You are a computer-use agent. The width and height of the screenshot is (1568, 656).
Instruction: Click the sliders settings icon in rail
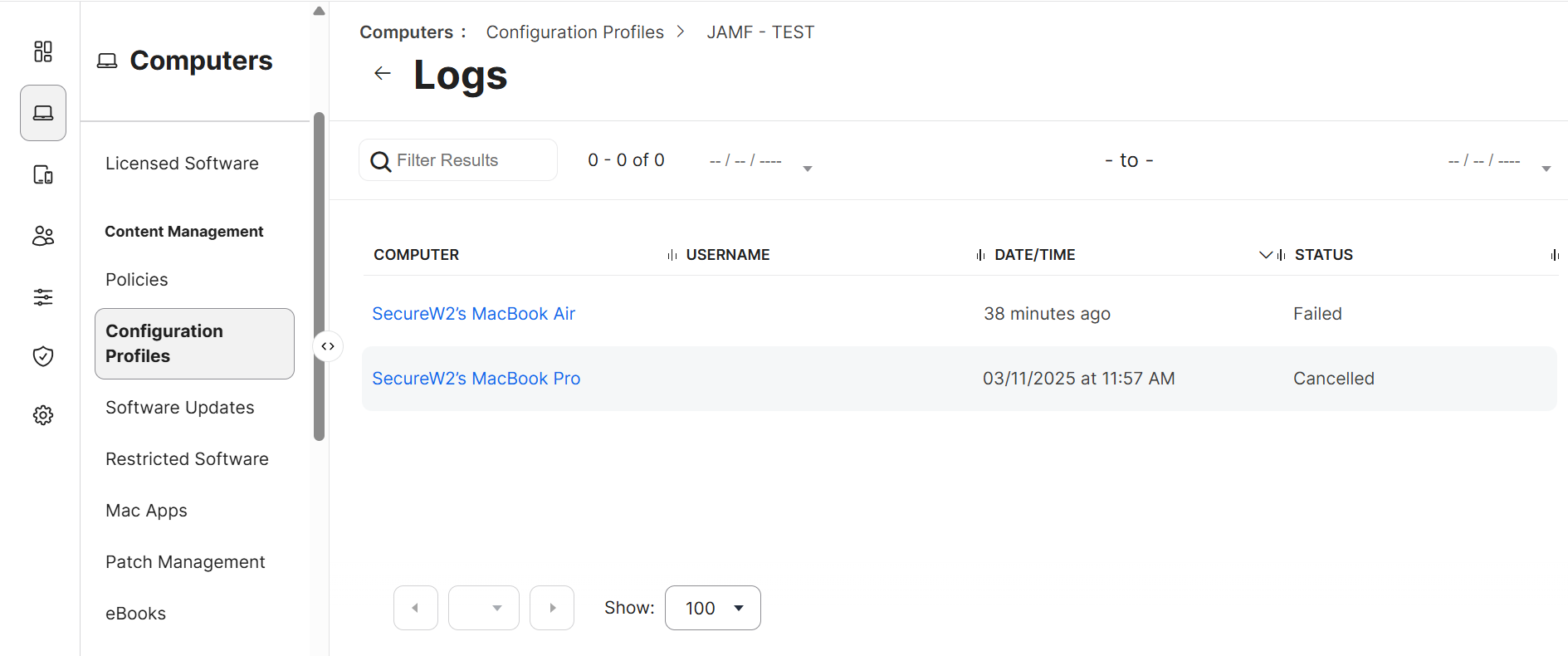[43, 297]
